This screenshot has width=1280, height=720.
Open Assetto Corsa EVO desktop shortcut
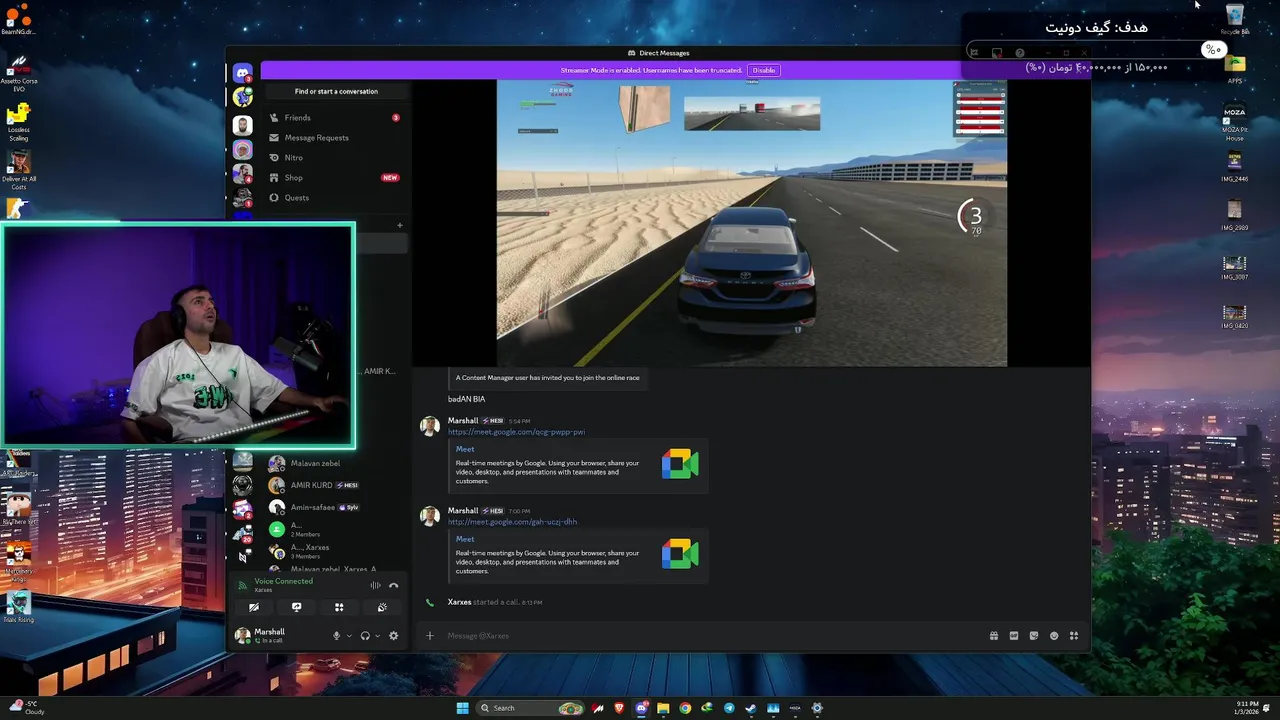18,74
